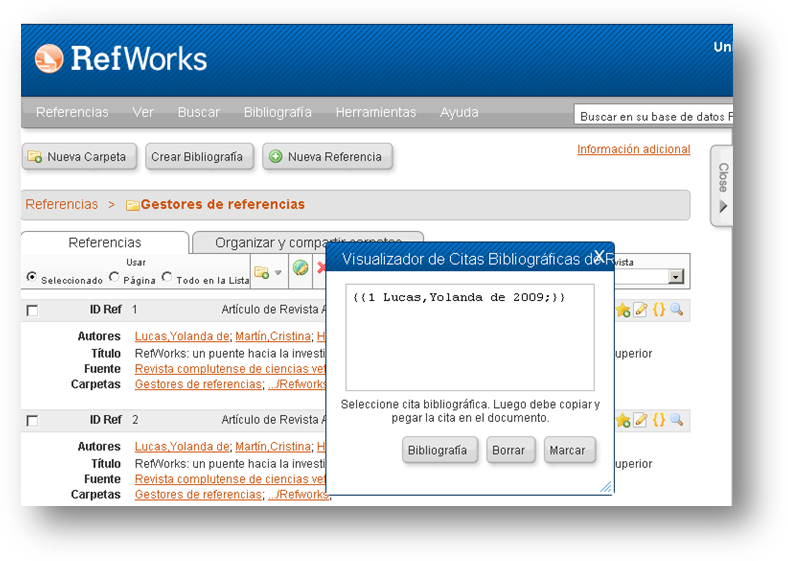Expand the folder icon dropdown arrow
Image resolution: width=788 pixels, height=561 pixels.
pyautogui.click(x=278, y=273)
